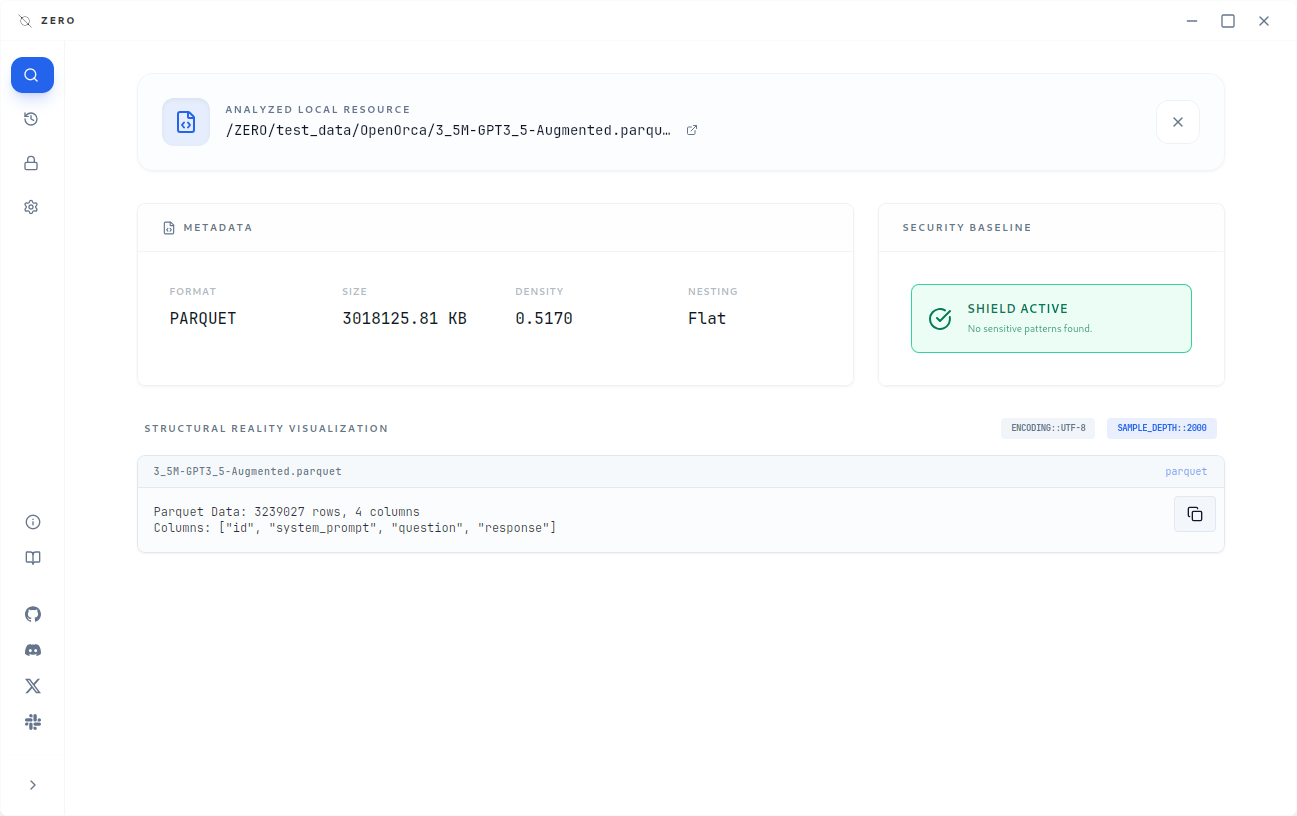
Task: Click the PARQUET format value
Action: (203, 319)
